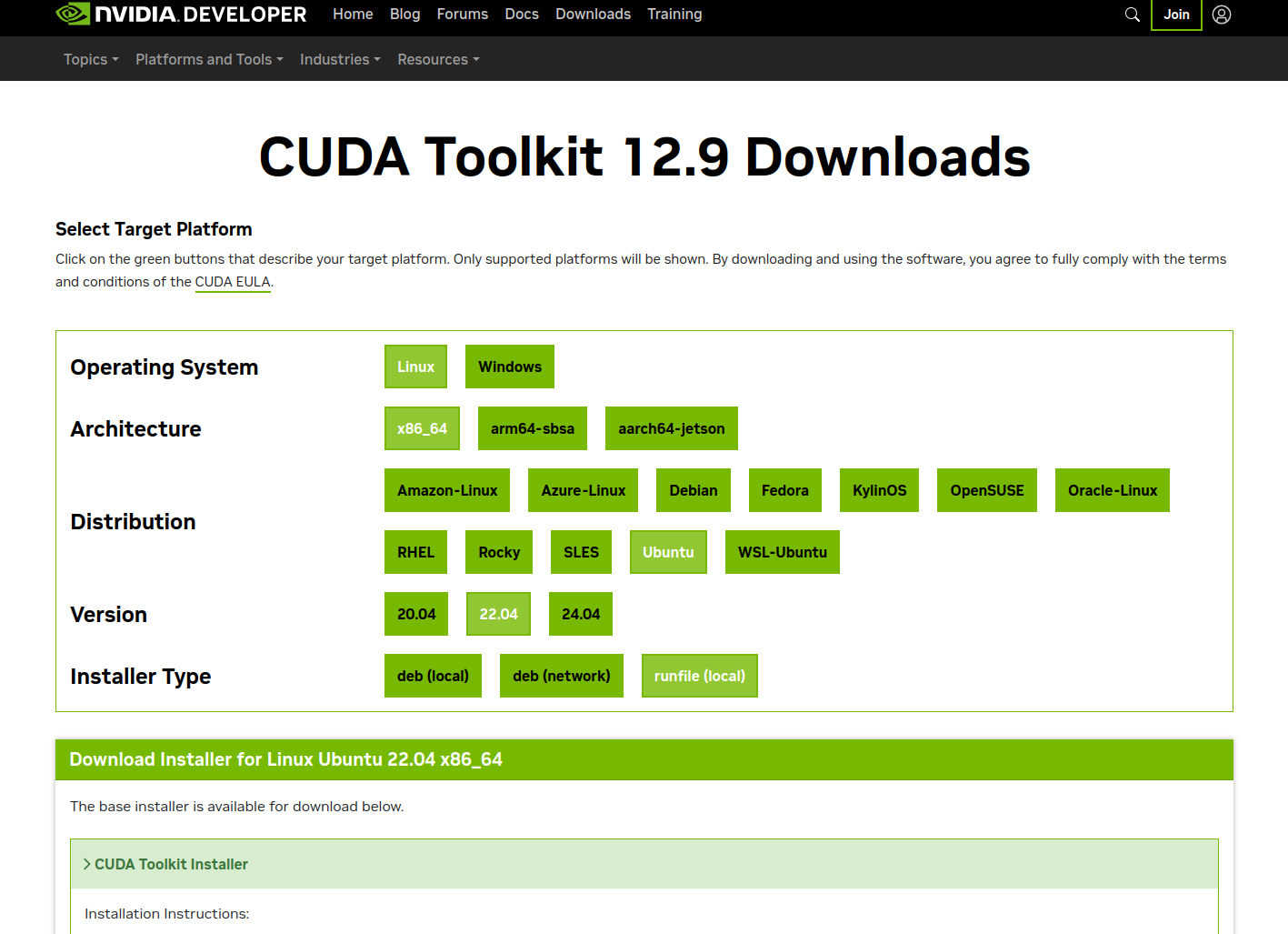The height and width of the screenshot is (934, 1288).
Task: Go to the Home menu item
Action: tap(353, 15)
